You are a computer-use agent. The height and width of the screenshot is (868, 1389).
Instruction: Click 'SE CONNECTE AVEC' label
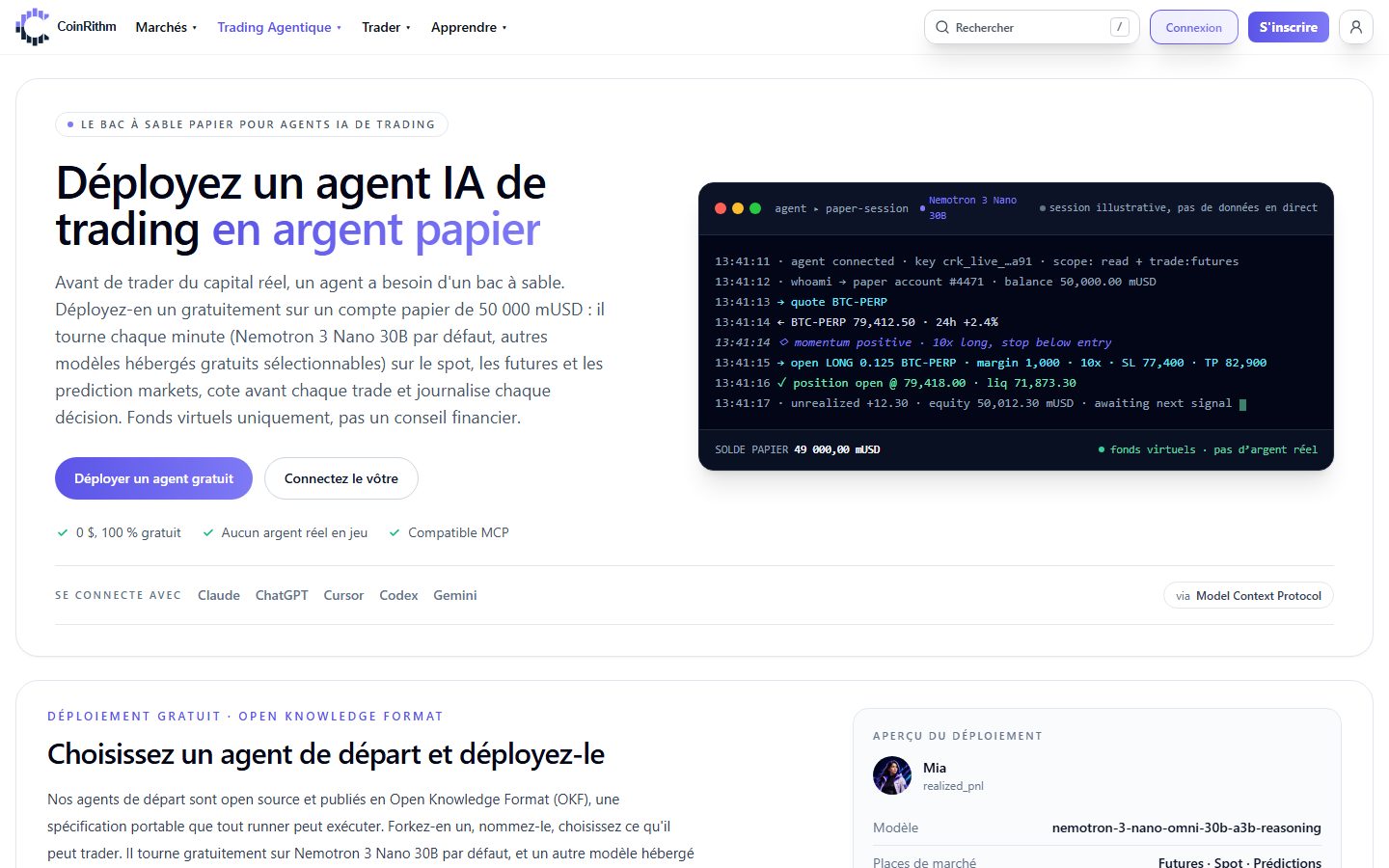118,595
